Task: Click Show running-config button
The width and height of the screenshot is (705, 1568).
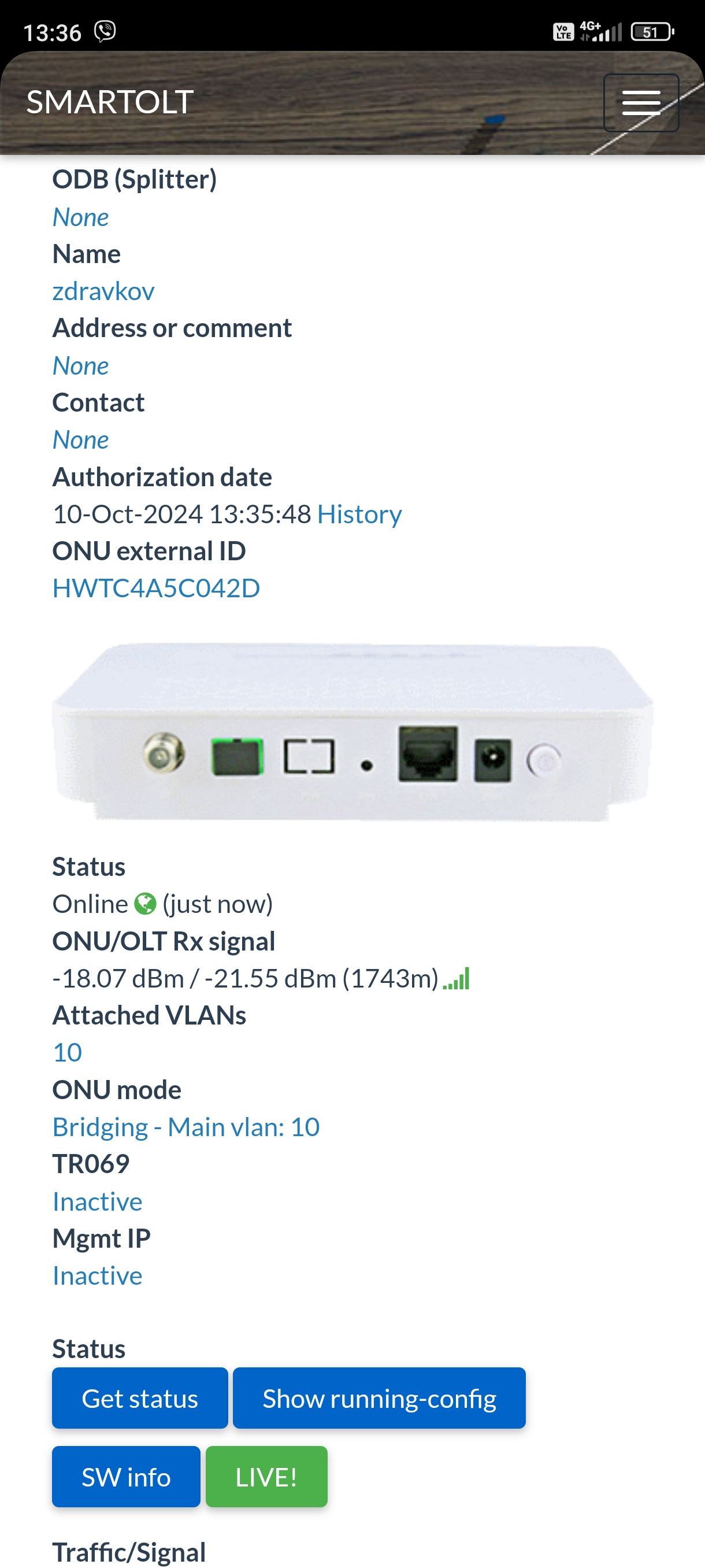Action: coord(380,1398)
